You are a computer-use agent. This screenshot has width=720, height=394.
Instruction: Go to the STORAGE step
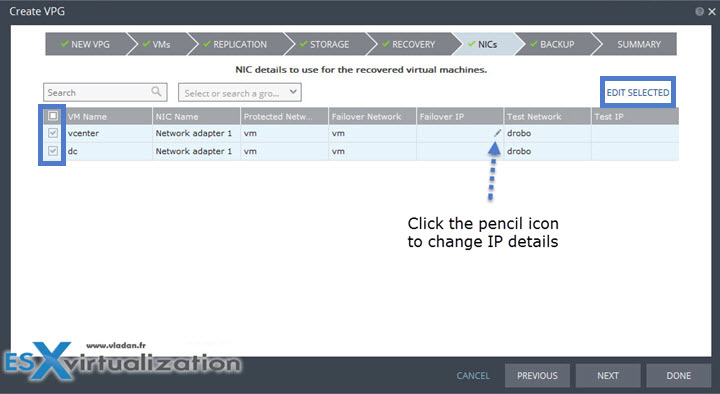pos(325,45)
